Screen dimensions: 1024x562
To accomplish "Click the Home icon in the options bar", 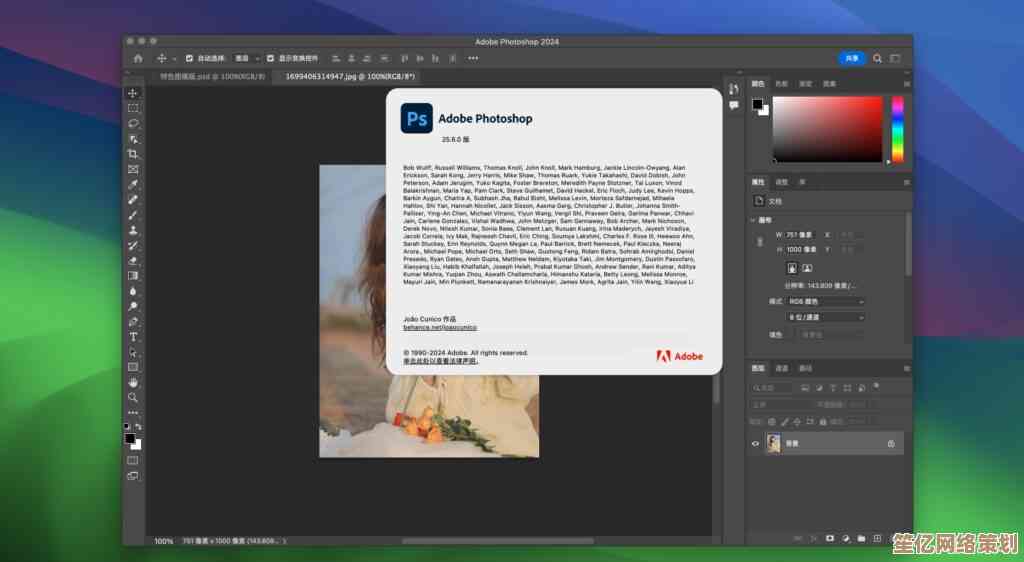I will coord(138,59).
